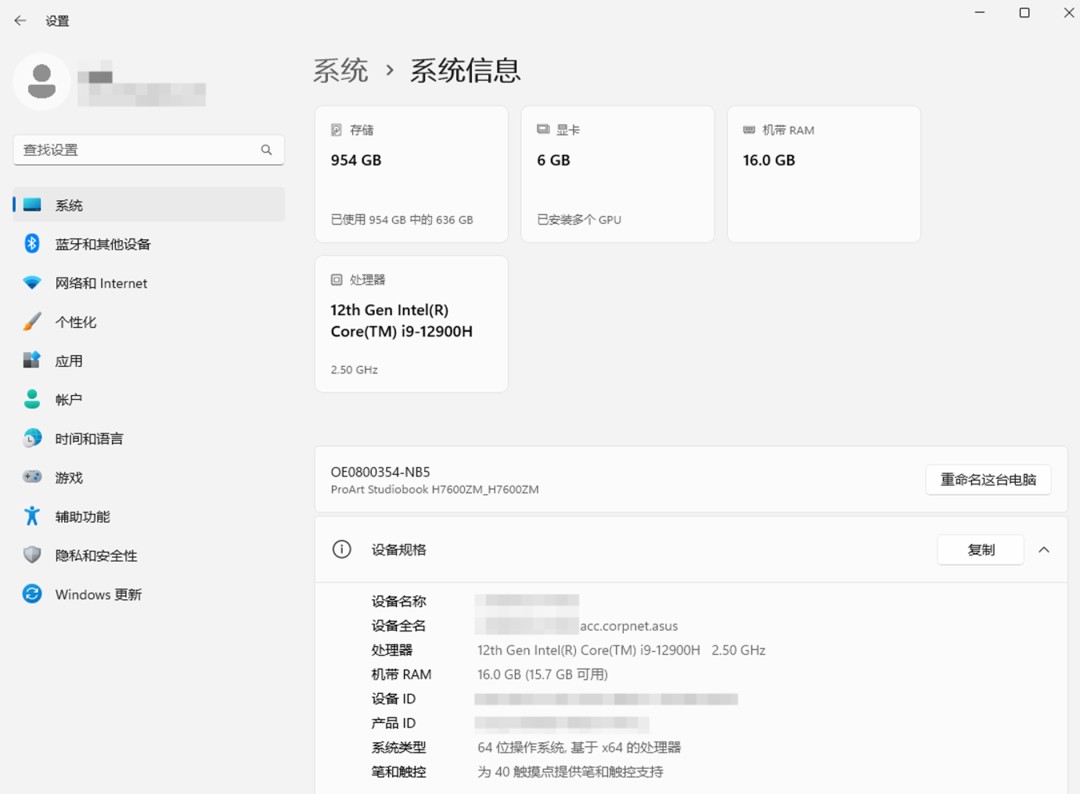The height and width of the screenshot is (794, 1080).
Task: Open the 存储 954 GB card
Action: (x=411, y=174)
